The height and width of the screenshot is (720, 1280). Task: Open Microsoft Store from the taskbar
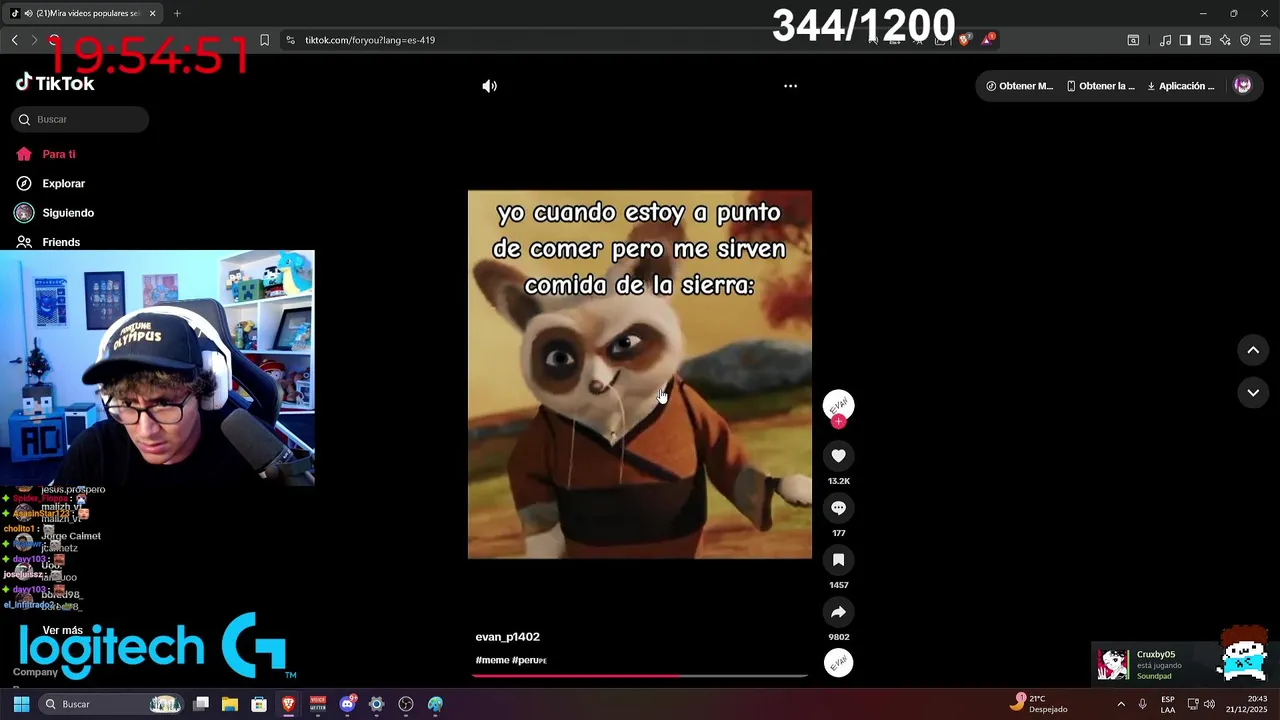pyautogui.click(x=259, y=704)
